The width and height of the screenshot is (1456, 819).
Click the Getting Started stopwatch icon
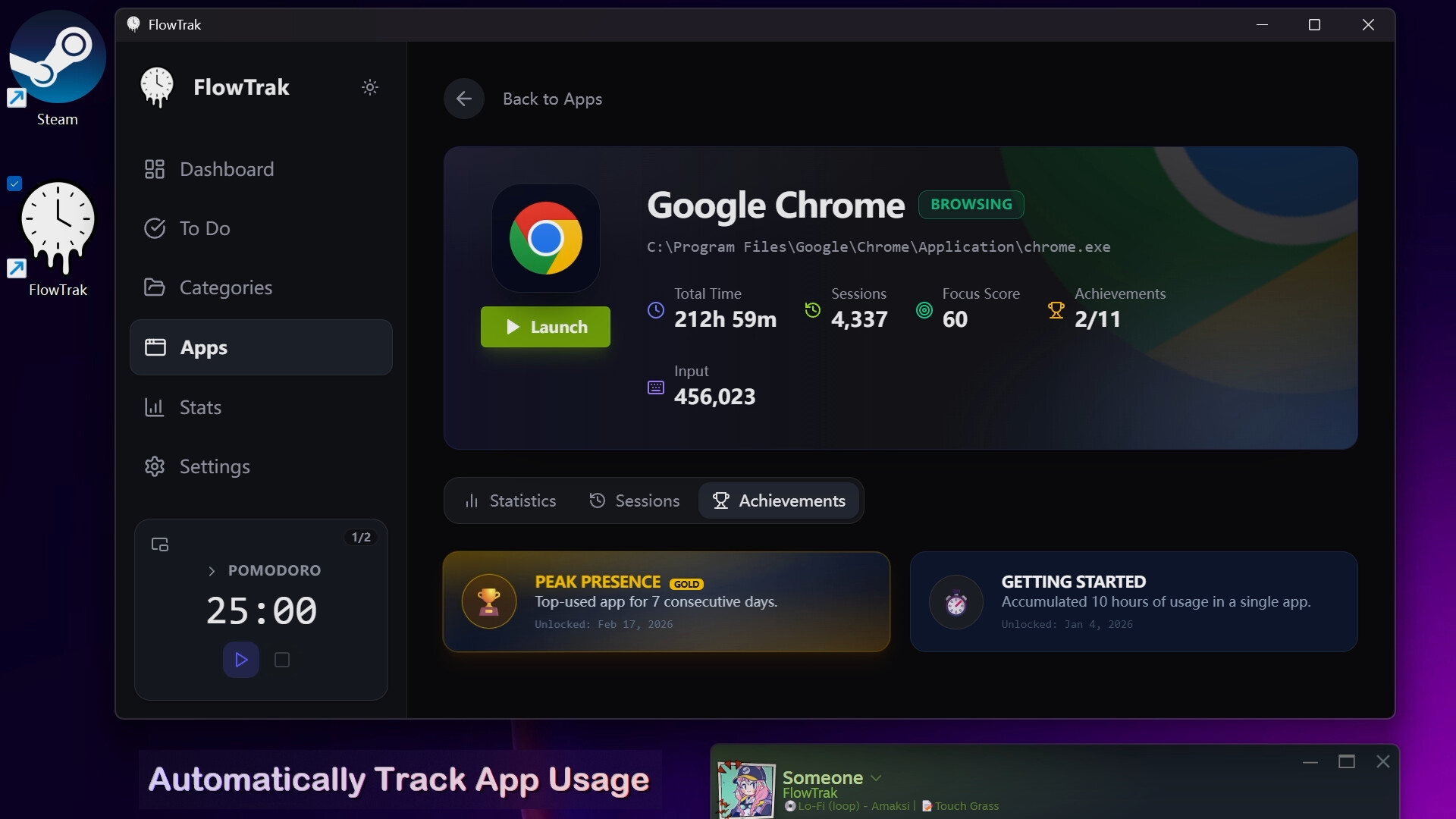[956, 602]
